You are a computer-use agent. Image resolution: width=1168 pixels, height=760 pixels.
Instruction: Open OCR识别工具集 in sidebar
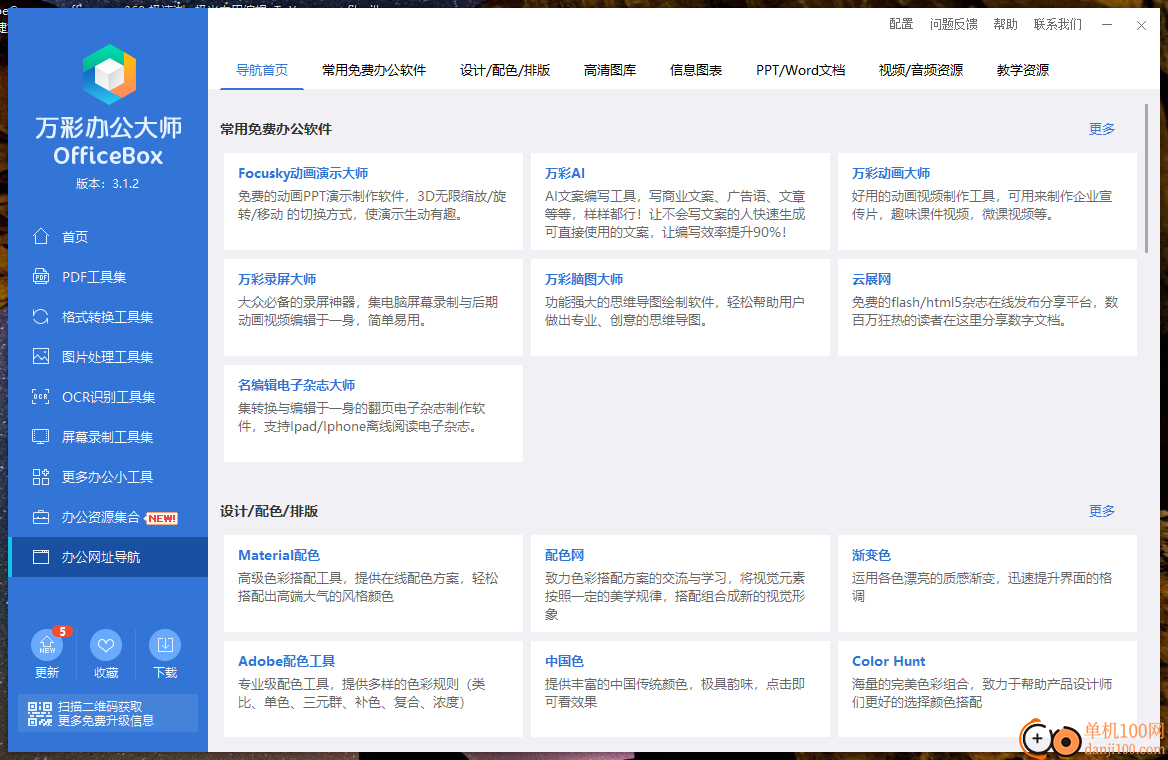tap(109, 396)
